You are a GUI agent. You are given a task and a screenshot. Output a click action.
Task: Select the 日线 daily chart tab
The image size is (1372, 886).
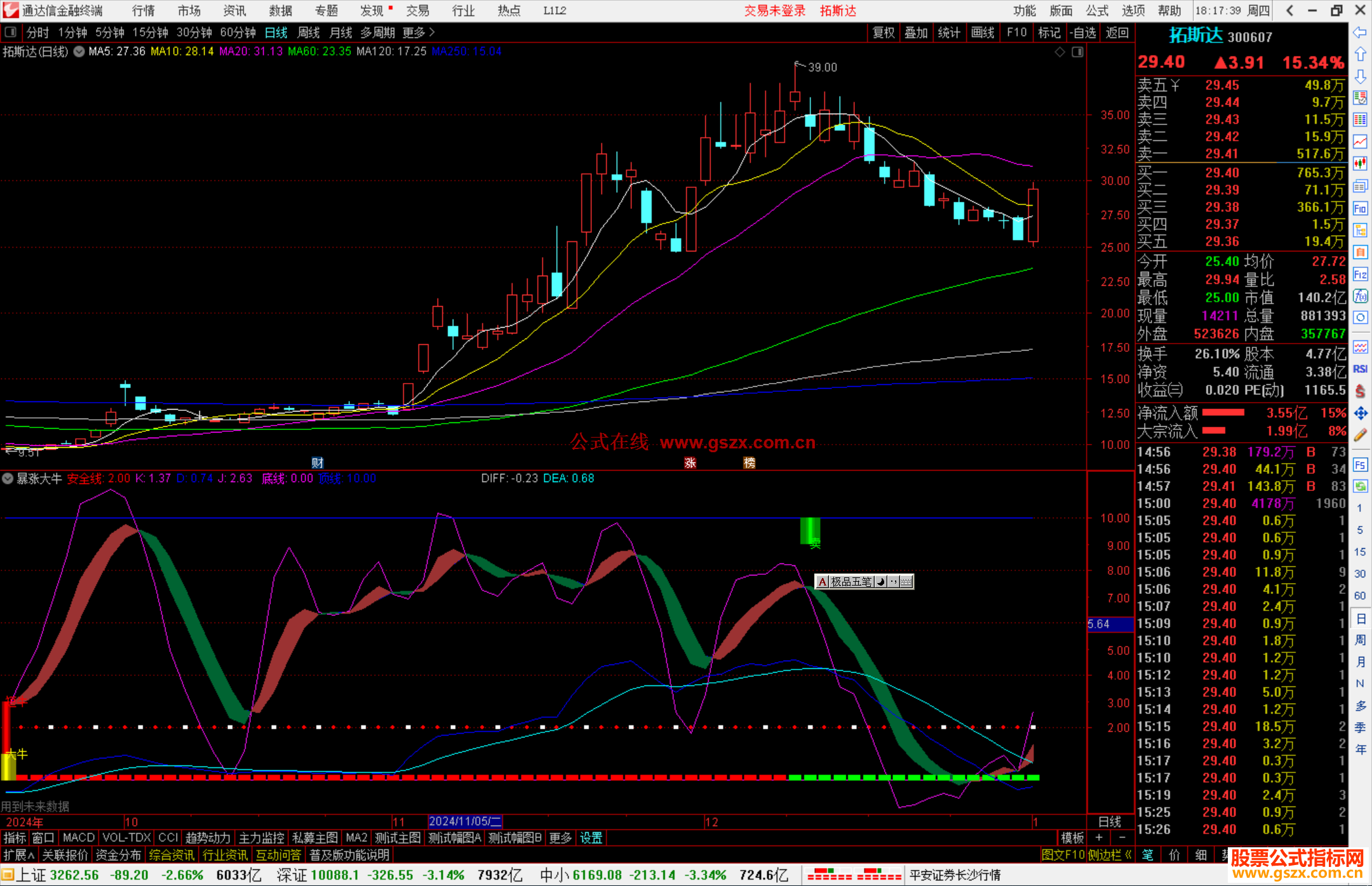click(276, 32)
